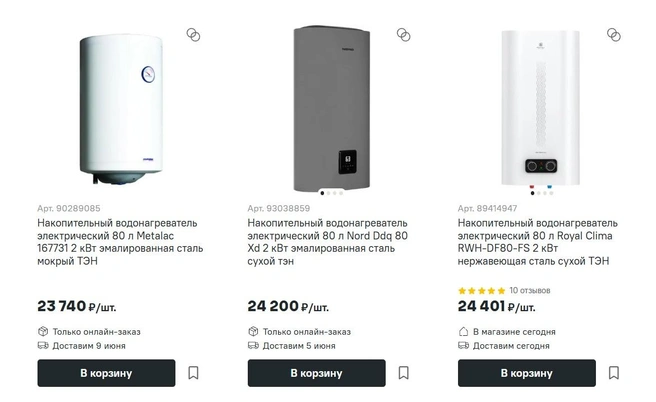This screenshot has width=656, height=402.
Task: Select second image dot on Nord heater
Action: point(328,193)
